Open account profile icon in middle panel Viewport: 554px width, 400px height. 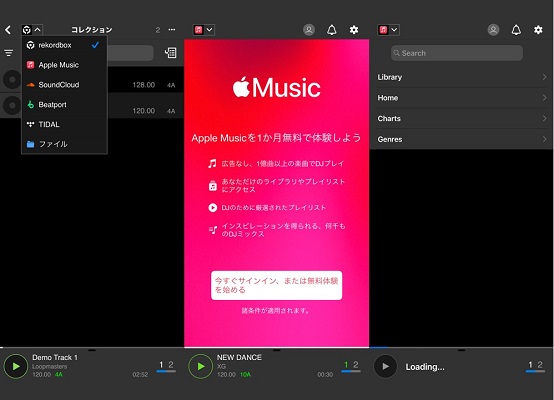click(x=309, y=30)
